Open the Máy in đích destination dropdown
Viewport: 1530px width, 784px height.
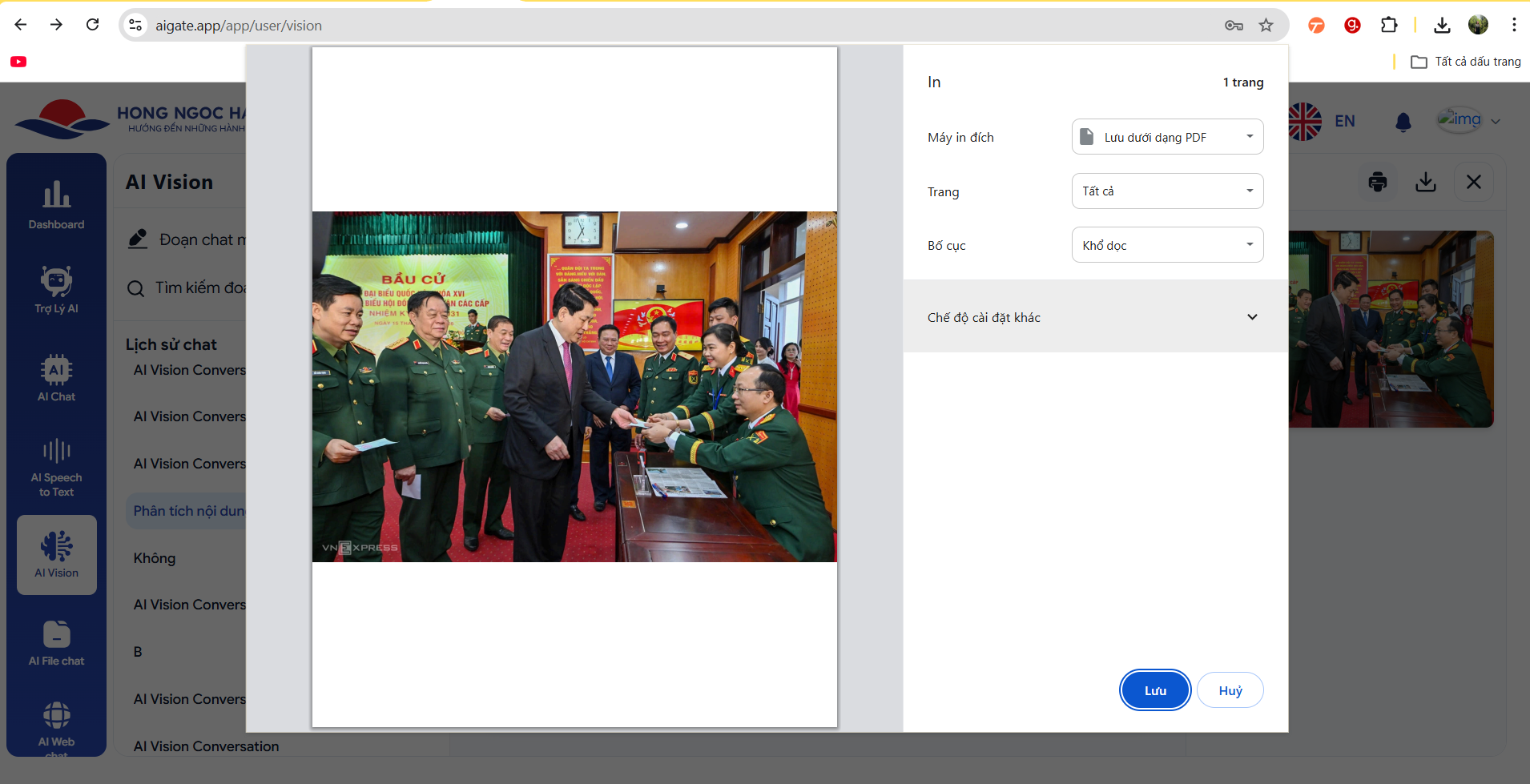[x=1167, y=137]
